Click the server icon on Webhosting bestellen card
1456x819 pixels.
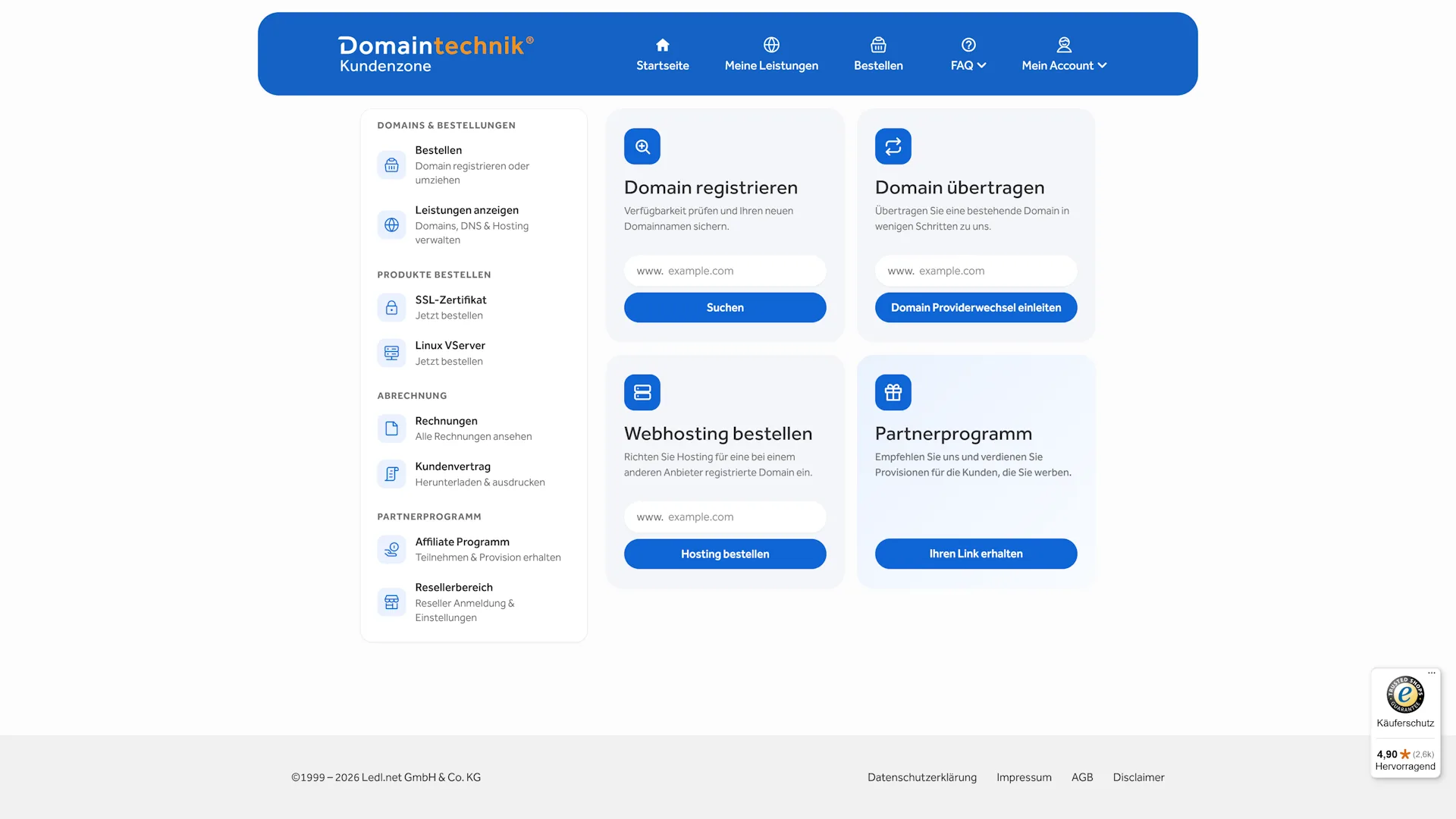(x=642, y=392)
